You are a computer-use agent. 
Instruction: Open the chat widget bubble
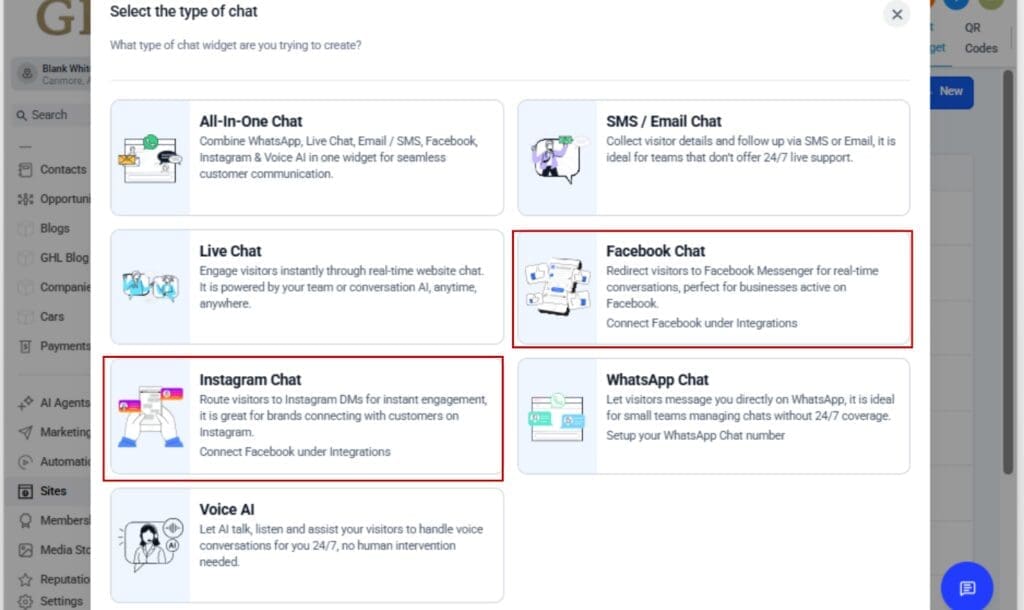pos(966,587)
